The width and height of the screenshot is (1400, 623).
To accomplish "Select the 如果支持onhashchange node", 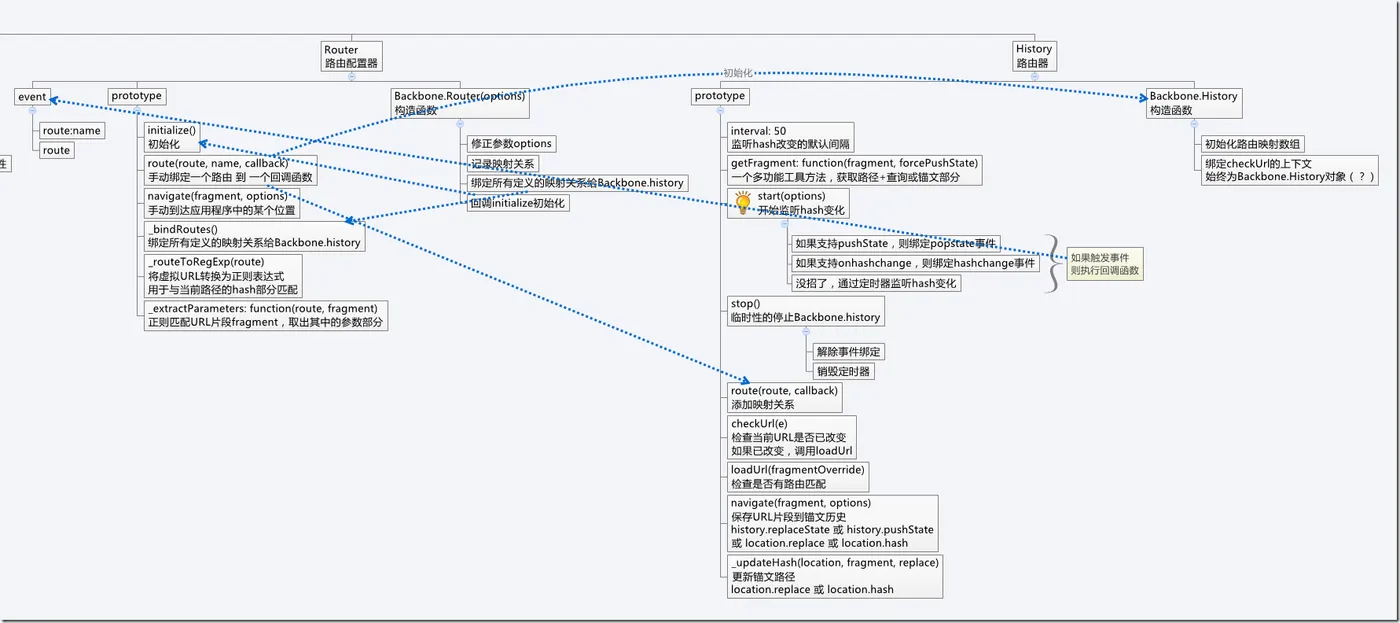I will pos(915,263).
